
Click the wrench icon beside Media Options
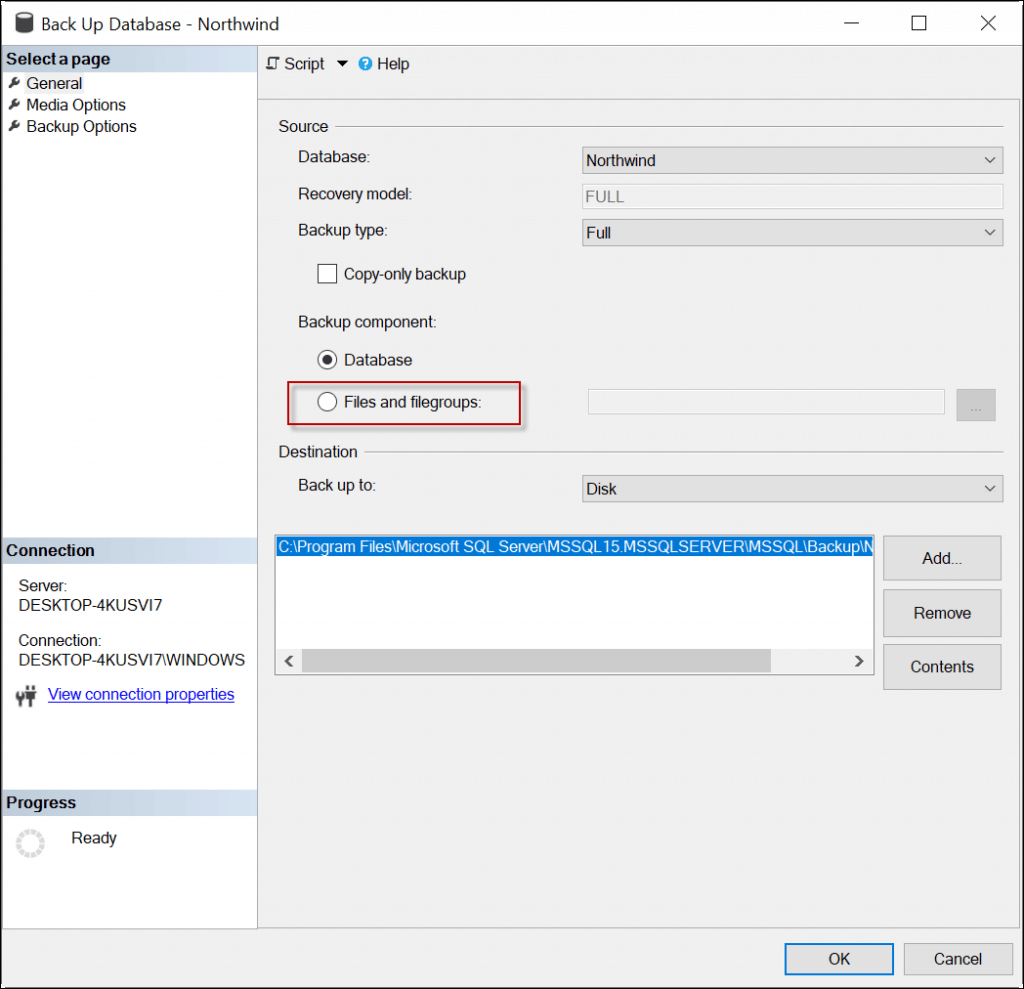coord(14,105)
